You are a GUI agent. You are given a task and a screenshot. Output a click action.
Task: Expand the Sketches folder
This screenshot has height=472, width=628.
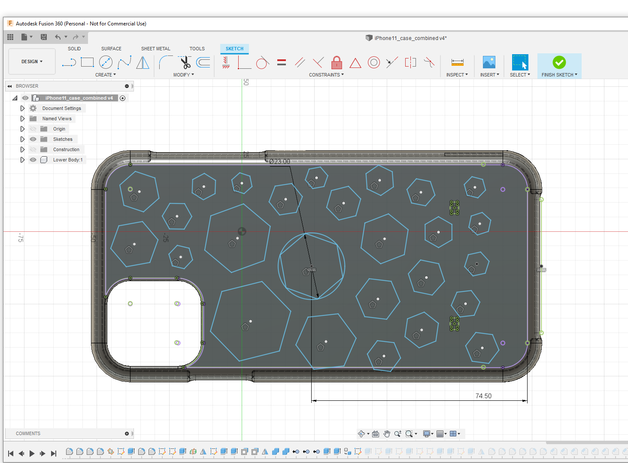coord(22,139)
